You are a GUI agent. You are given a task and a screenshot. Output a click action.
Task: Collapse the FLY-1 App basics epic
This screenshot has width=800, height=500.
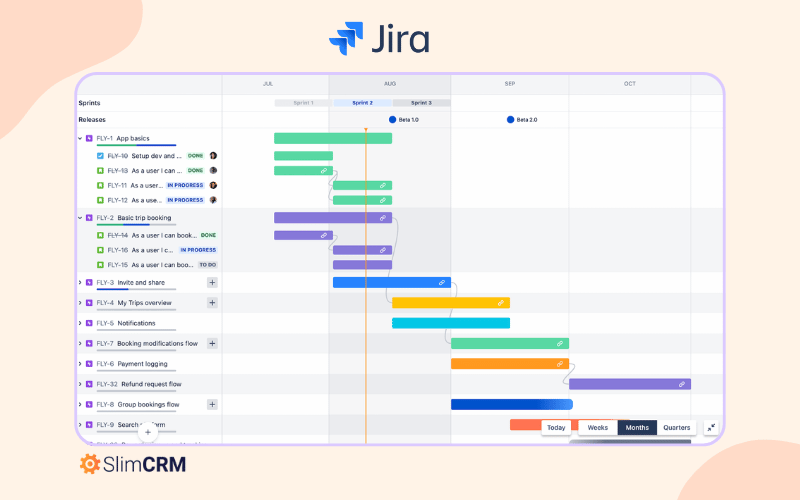pyautogui.click(x=80, y=138)
